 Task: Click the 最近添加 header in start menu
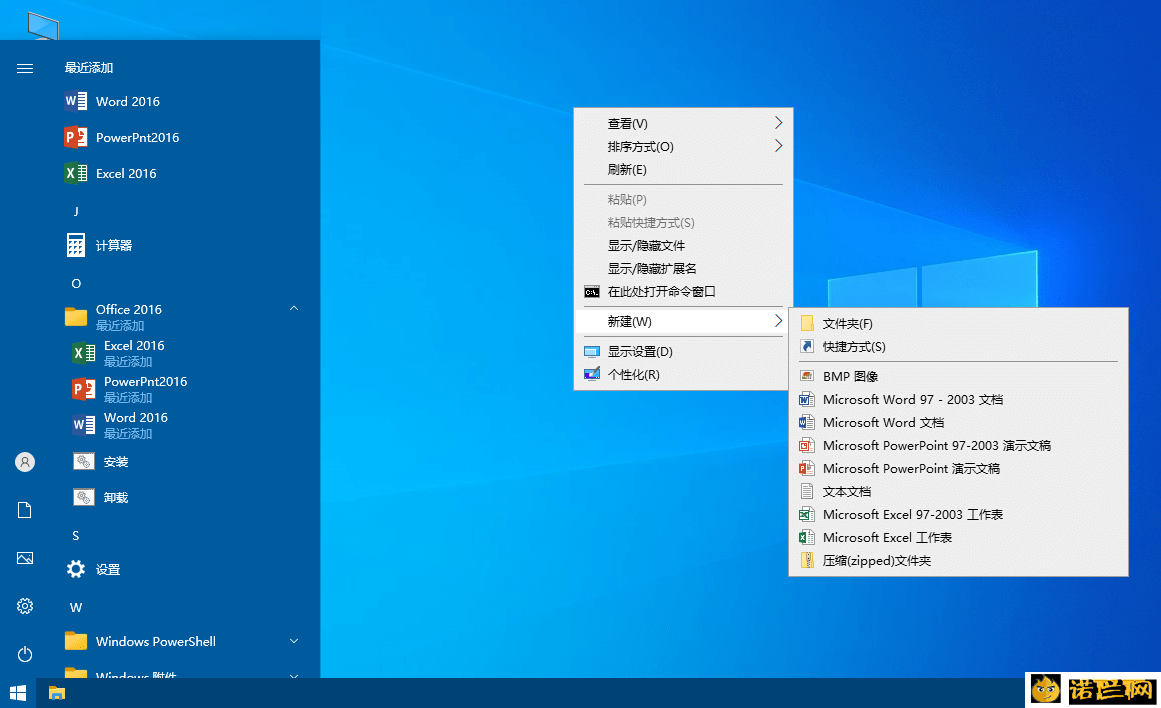(x=89, y=67)
